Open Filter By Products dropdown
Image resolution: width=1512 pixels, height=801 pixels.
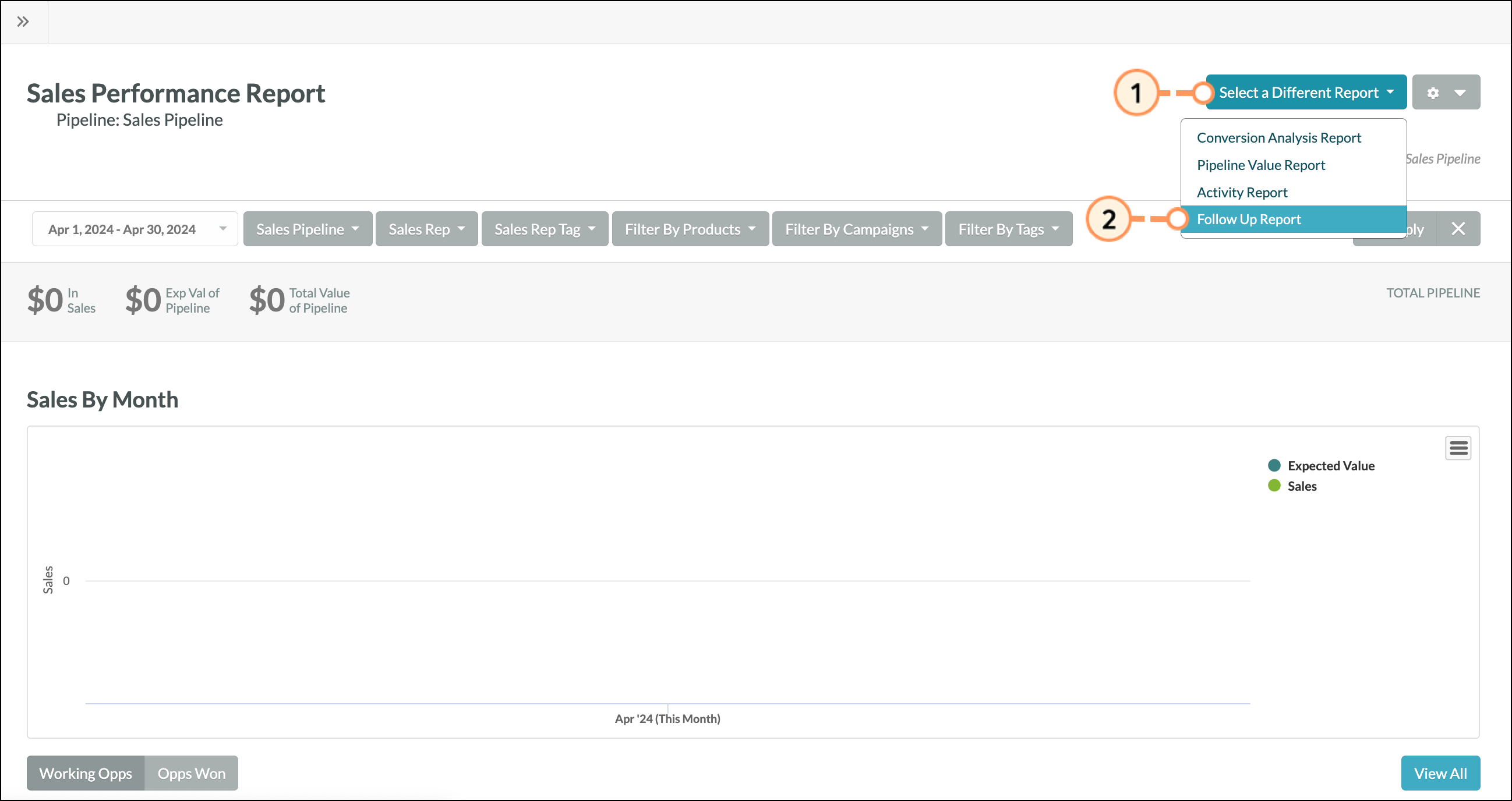click(x=690, y=229)
